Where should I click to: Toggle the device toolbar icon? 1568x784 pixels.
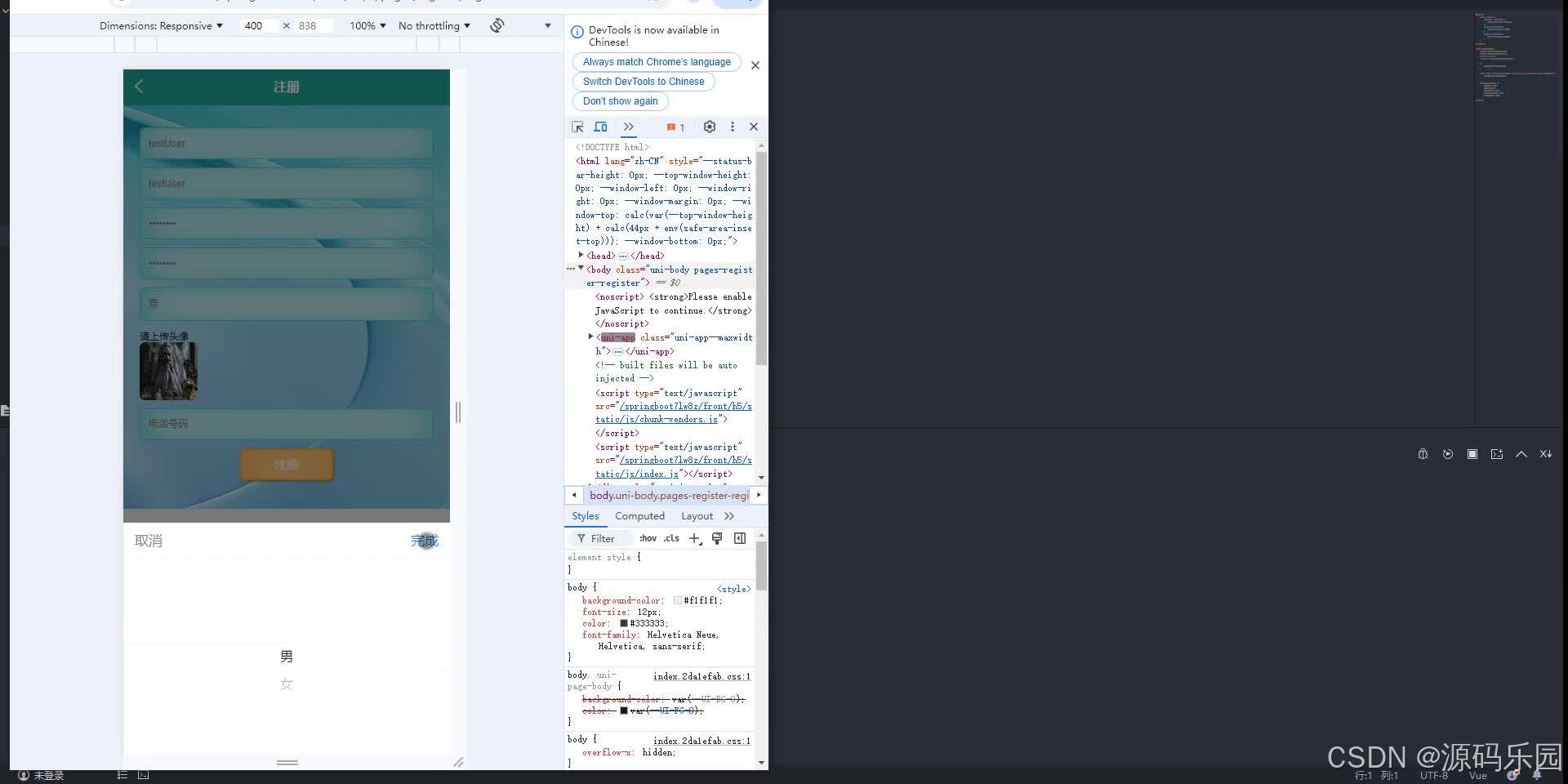pos(600,127)
